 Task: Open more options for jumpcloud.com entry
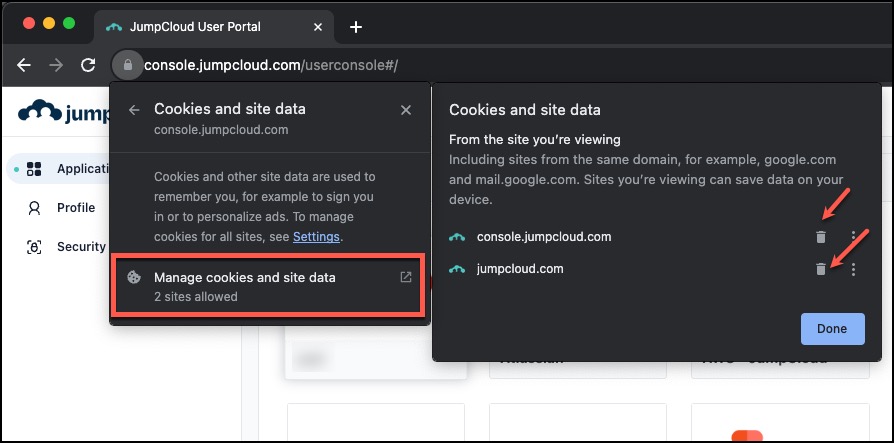[853, 269]
